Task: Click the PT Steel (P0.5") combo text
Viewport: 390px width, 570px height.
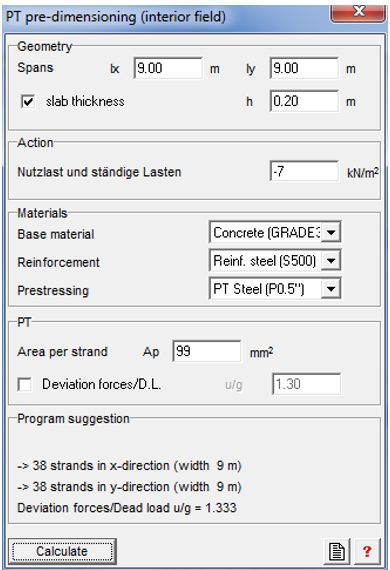Action: coord(259,289)
